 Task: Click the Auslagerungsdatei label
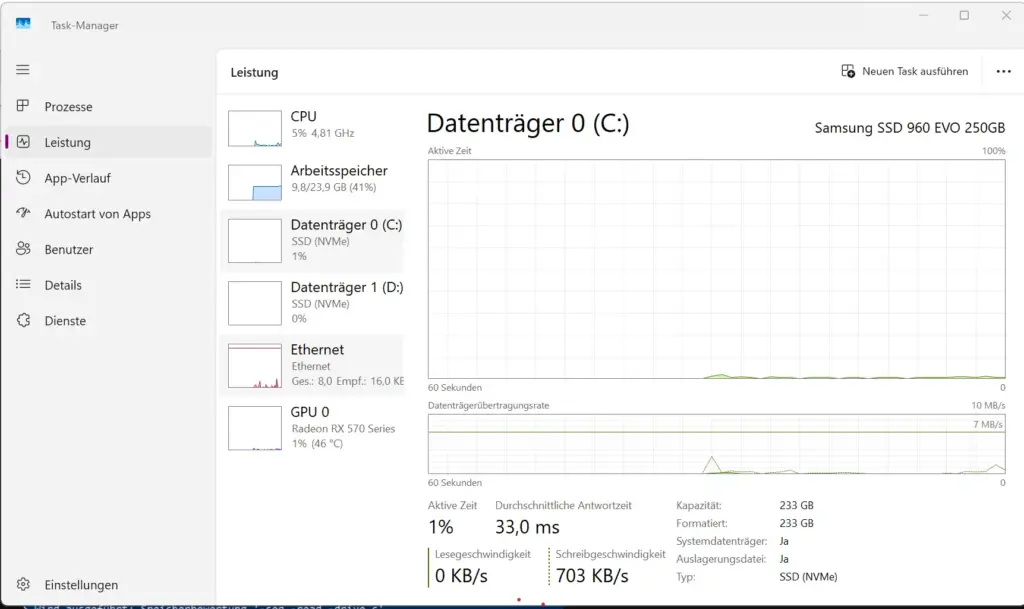click(x=720, y=559)
